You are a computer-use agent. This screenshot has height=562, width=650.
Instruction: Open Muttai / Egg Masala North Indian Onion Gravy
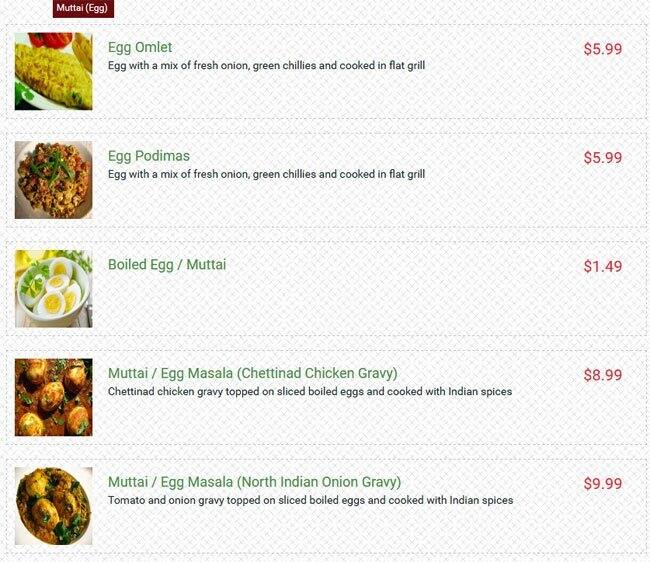254,482
